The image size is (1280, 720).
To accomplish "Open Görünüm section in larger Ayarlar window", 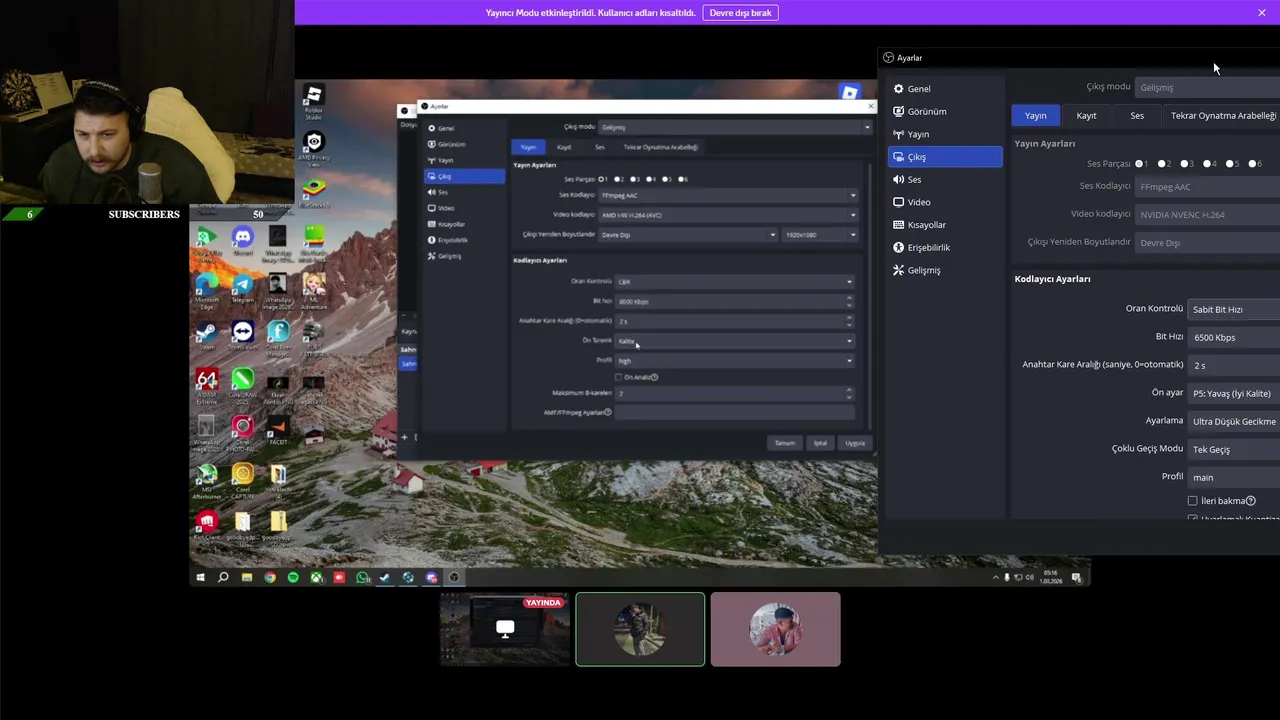I will pyautogui.click(x=945, y=111).
